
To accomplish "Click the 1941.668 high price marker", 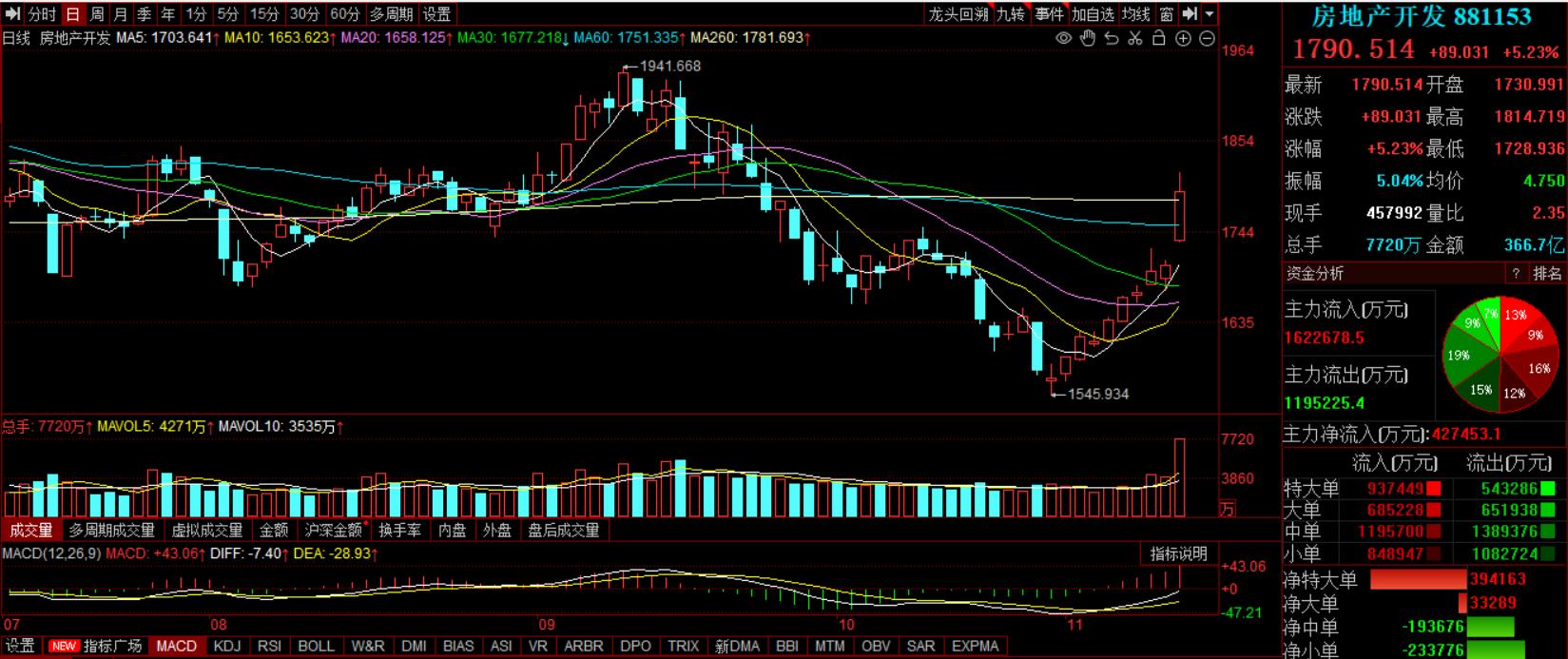I will (x=669, y=66).
